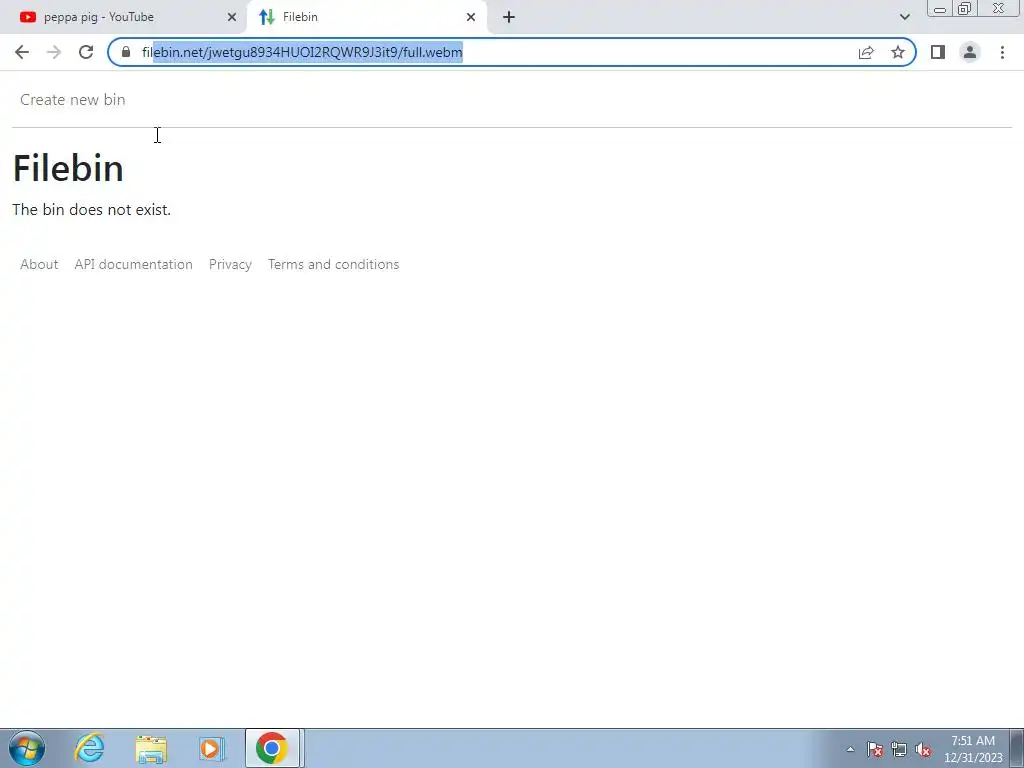
Task: Open the Chrome three-dot menu
Action: (x=1002, y=52)
